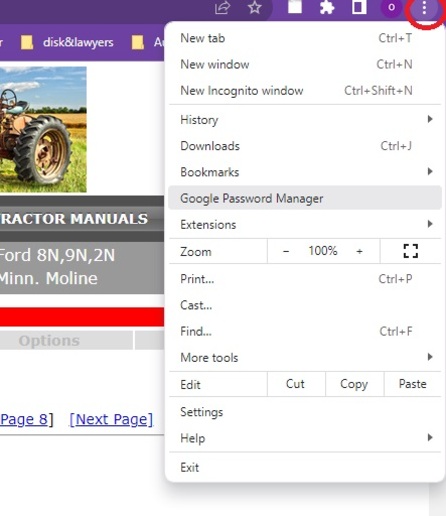Open Find... in the menu
Screen dimensions: 446x516
coord(305,331)
